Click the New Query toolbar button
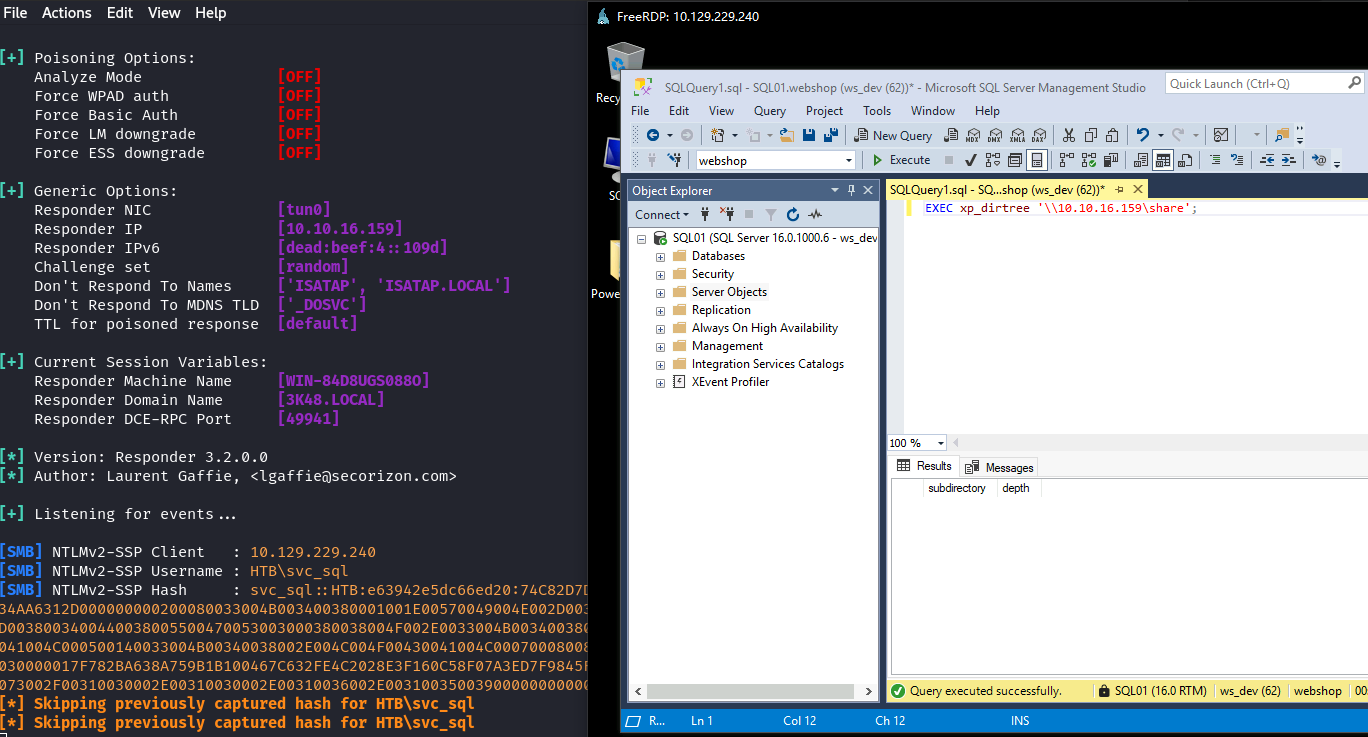Viewport: 1368px width, 737px height. point(893,135)
